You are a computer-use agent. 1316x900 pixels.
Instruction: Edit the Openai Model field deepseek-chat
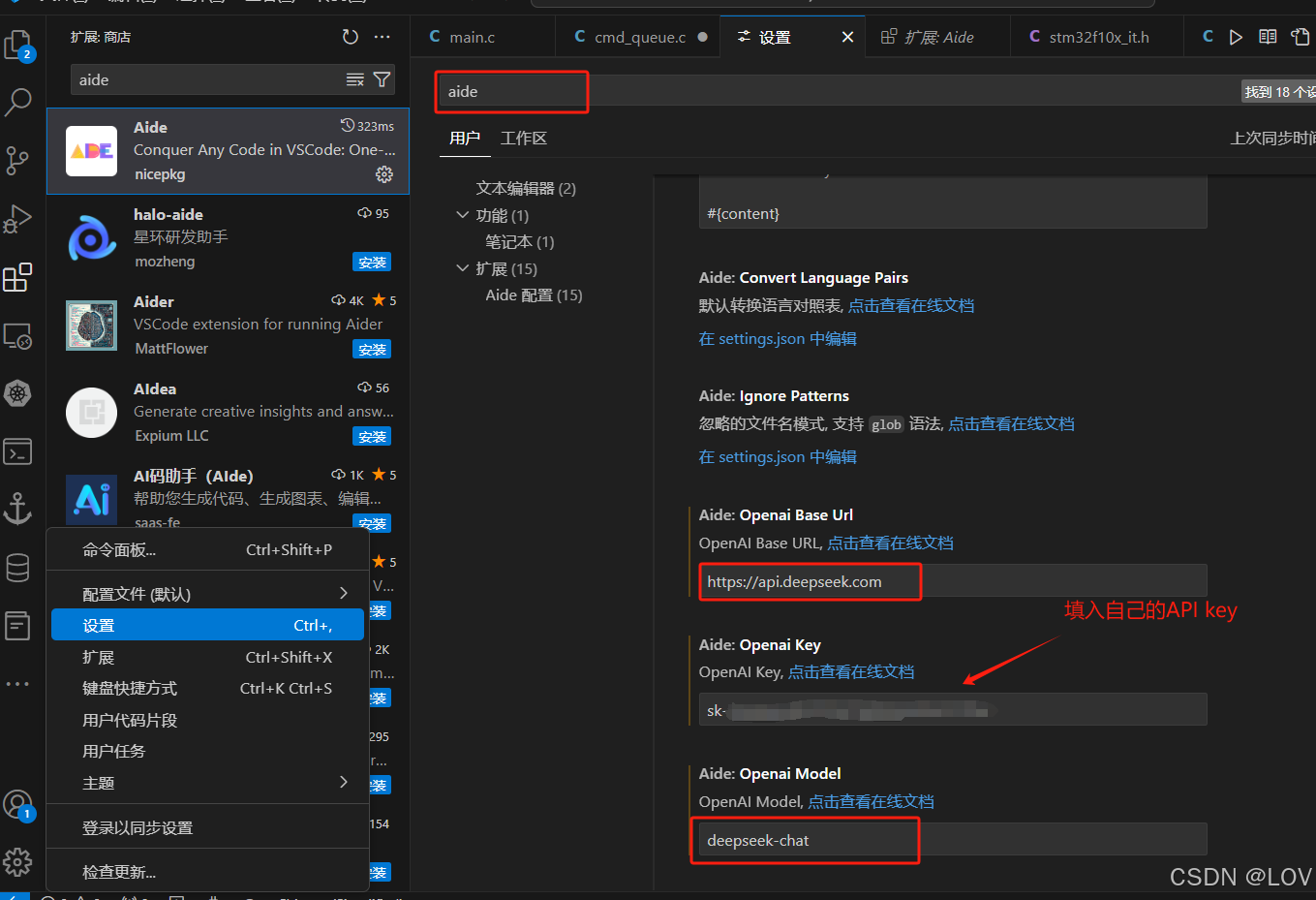(x=953, y=840)
